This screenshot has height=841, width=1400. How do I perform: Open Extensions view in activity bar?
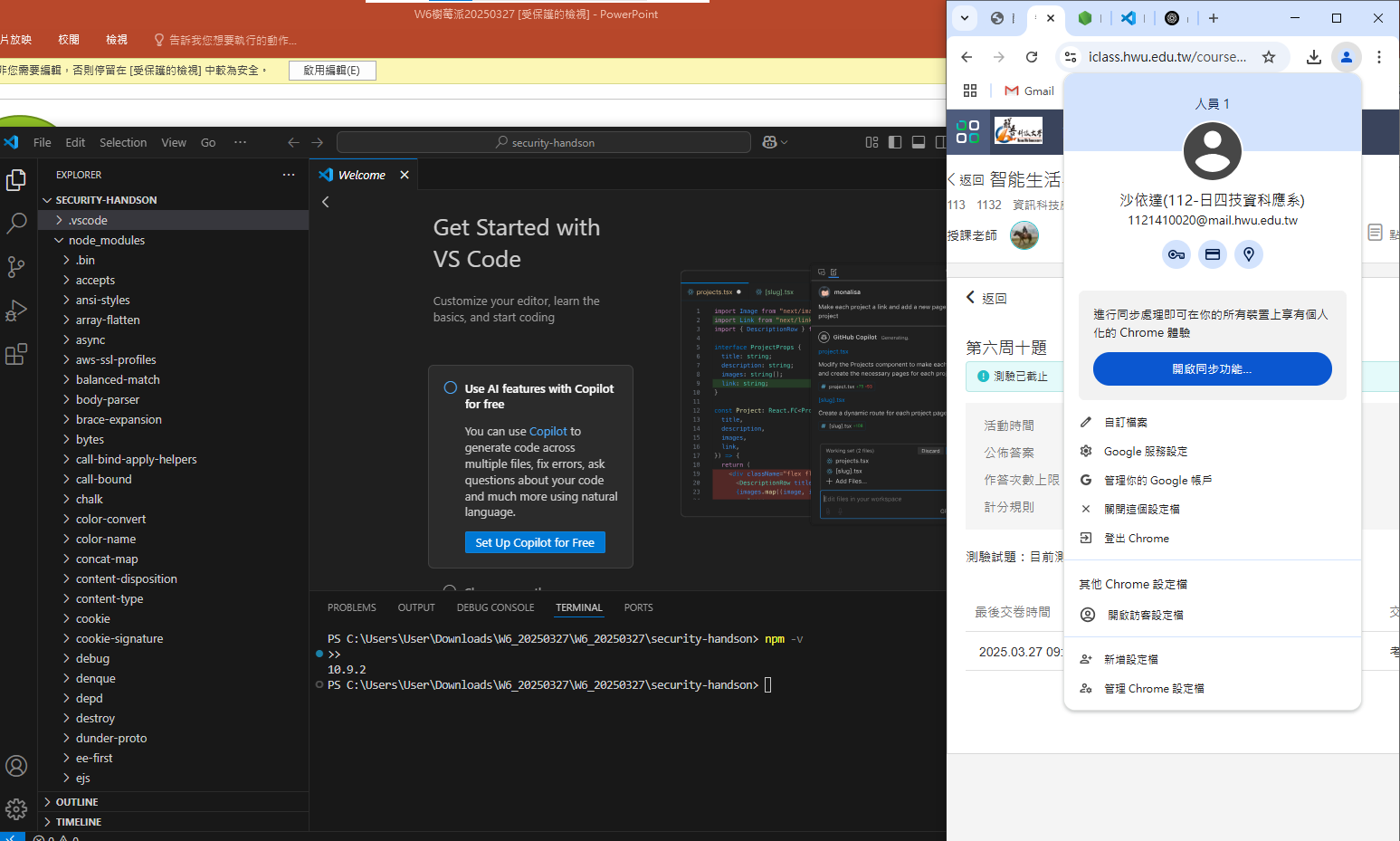(x=16, y=354)
